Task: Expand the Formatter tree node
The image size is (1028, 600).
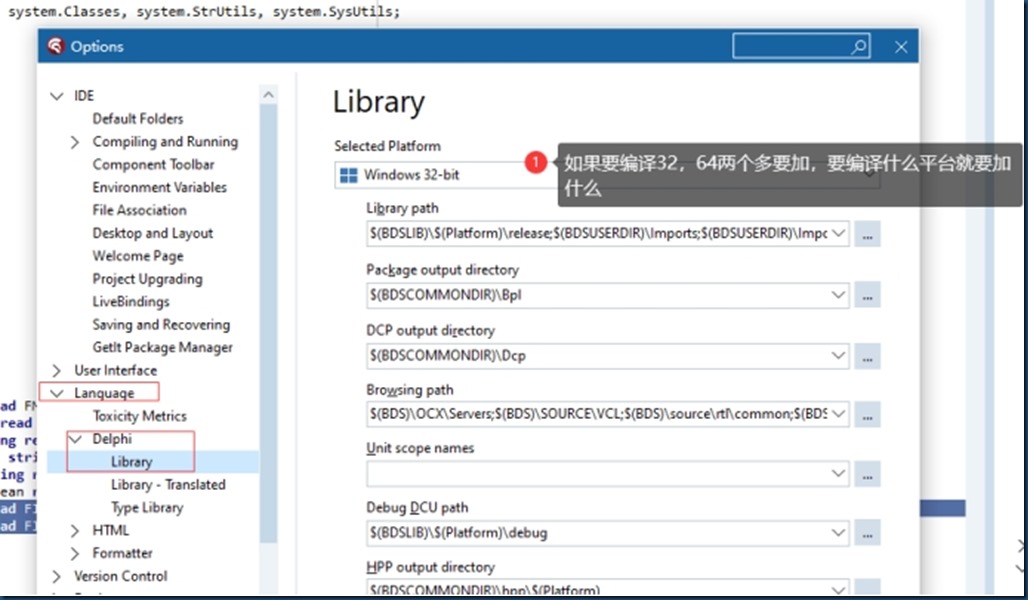Action: coord(75,553)
